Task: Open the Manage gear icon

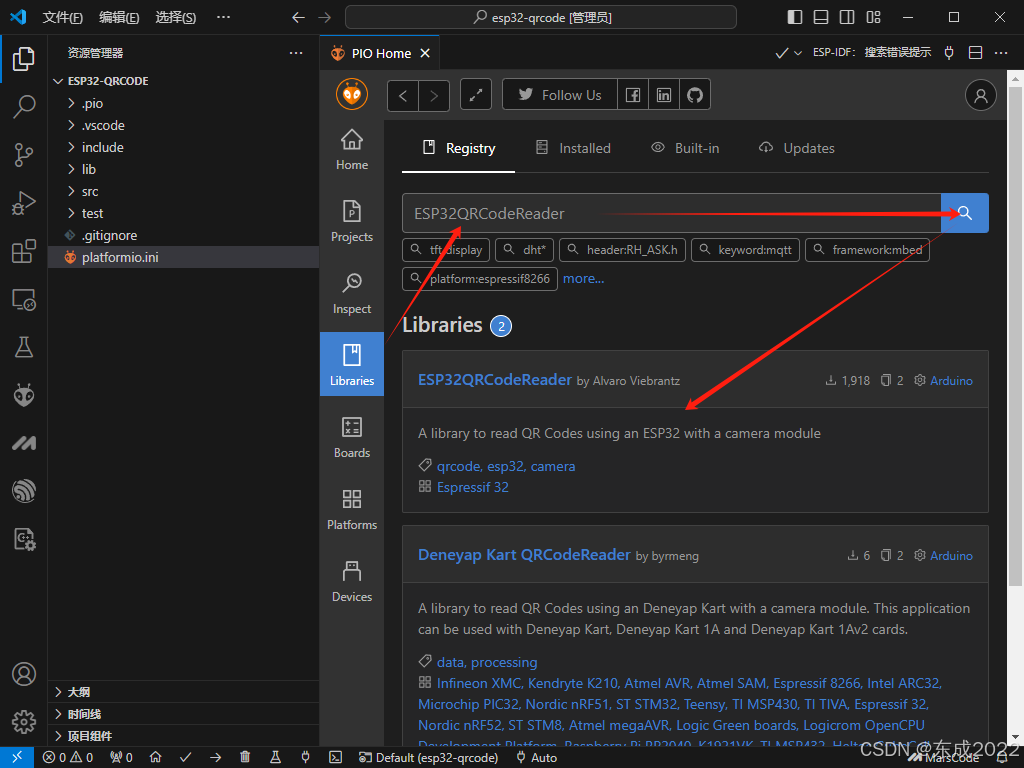Action: tap(24, 722)
